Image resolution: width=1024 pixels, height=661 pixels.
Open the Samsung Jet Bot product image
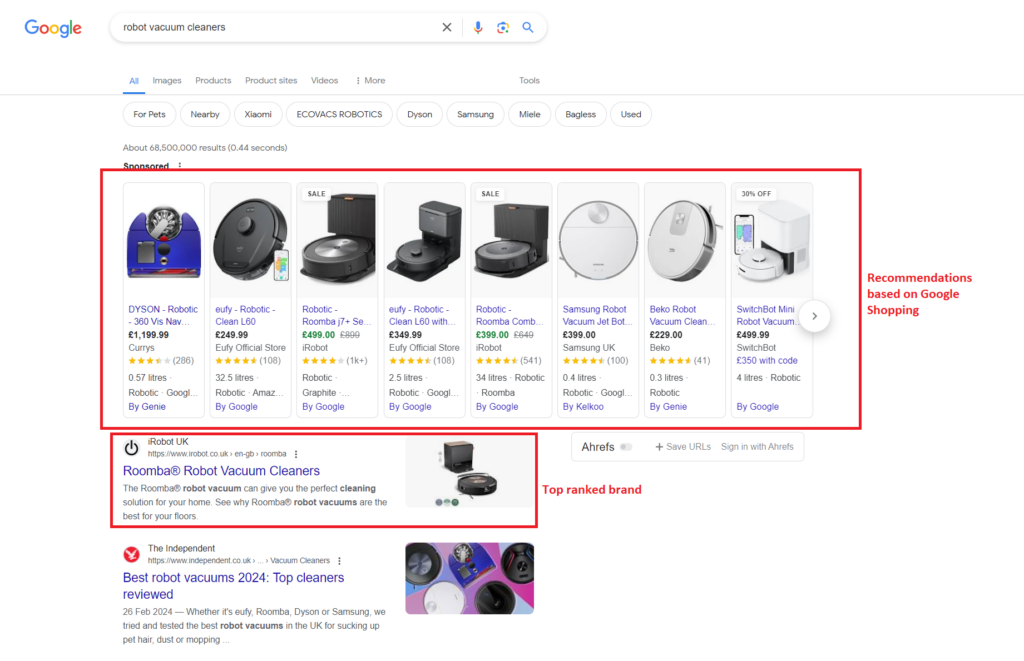coord(598,240)
